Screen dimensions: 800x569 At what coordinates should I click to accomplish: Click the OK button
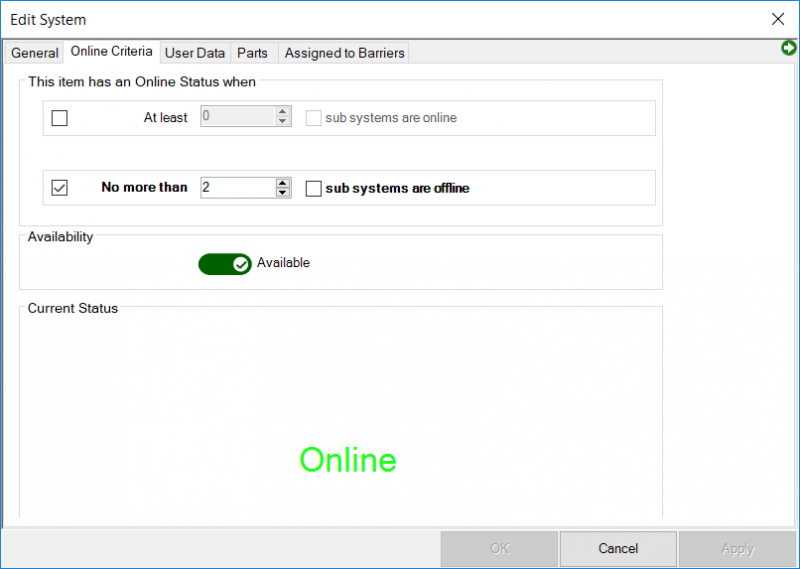[499, 549]
